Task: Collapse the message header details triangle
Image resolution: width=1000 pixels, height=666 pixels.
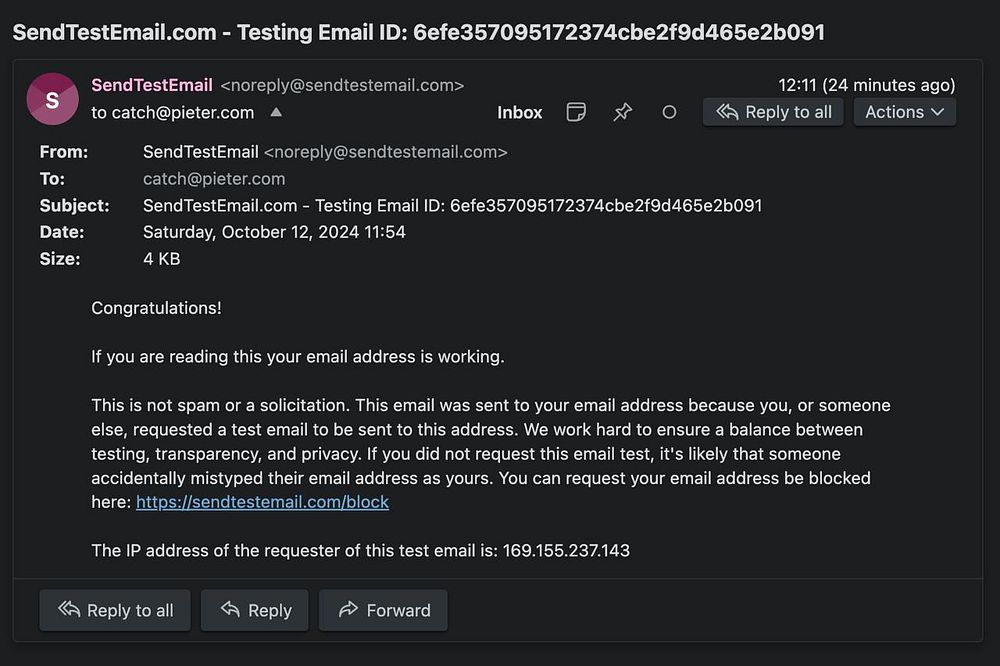Action: click(x=276, y=112)
